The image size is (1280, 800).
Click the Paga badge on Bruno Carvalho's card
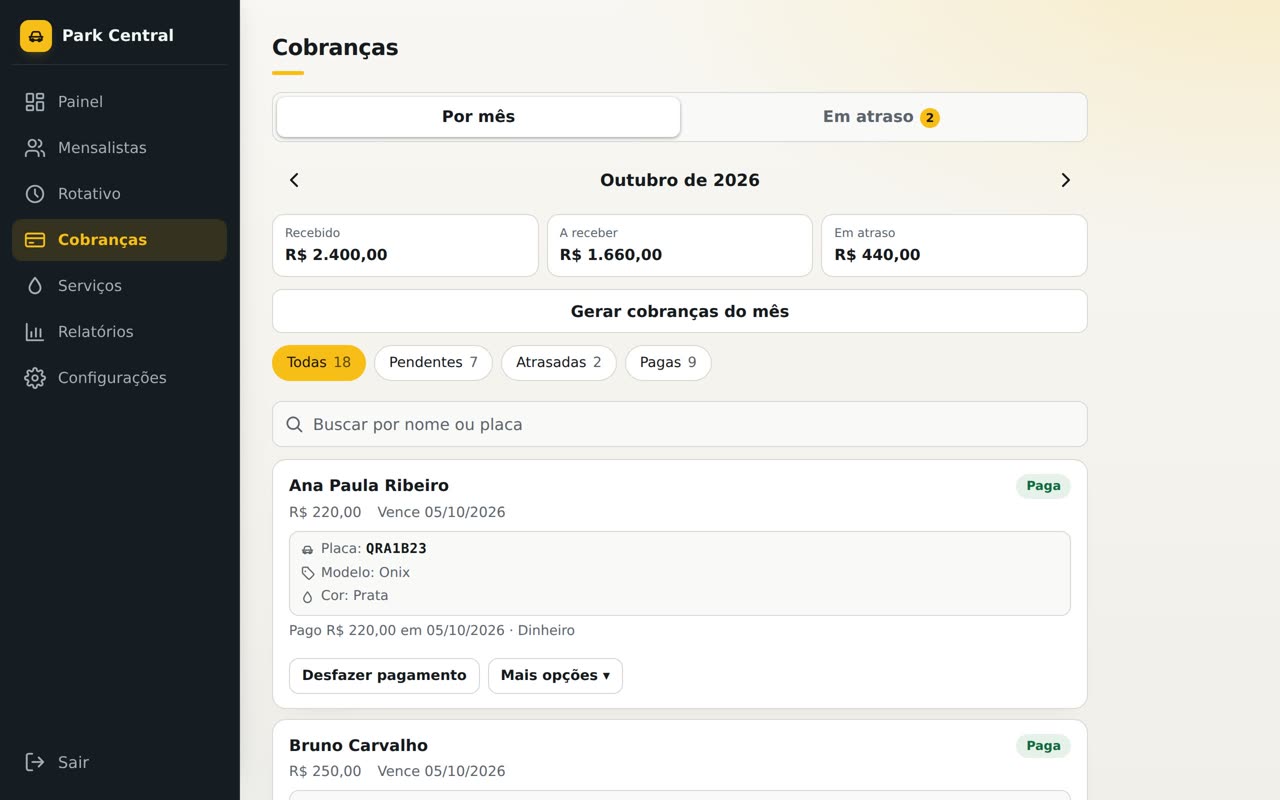pos(1043,746)
